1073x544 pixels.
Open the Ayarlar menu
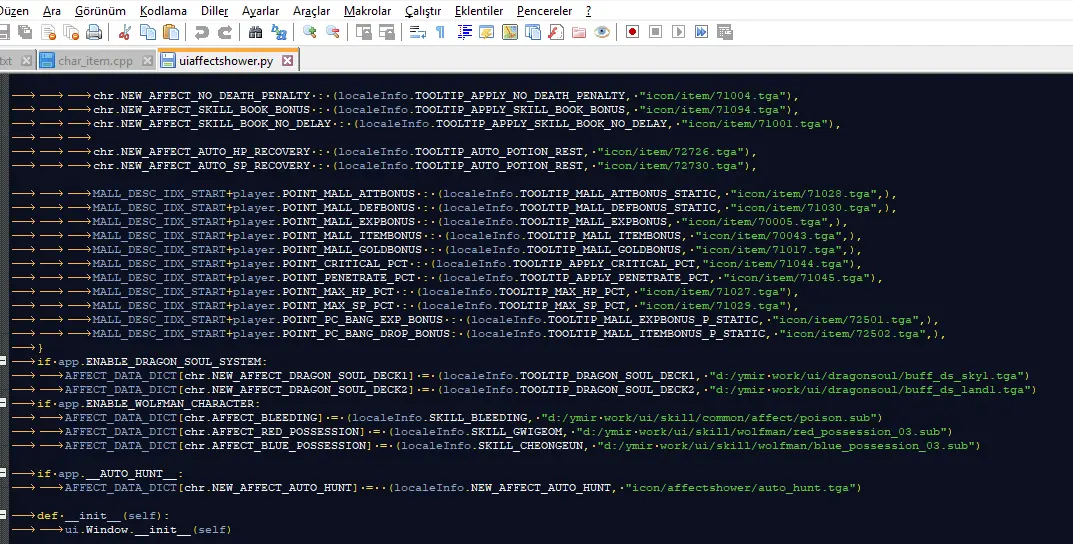[261, 11]
